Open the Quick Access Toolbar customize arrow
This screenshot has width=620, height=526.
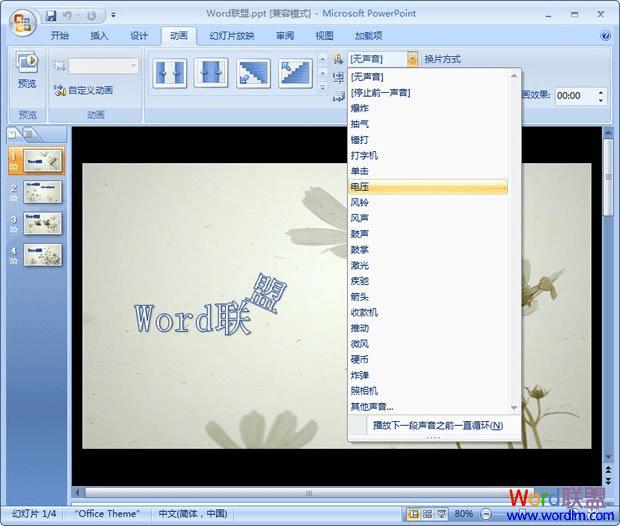(x=113, y=15)
